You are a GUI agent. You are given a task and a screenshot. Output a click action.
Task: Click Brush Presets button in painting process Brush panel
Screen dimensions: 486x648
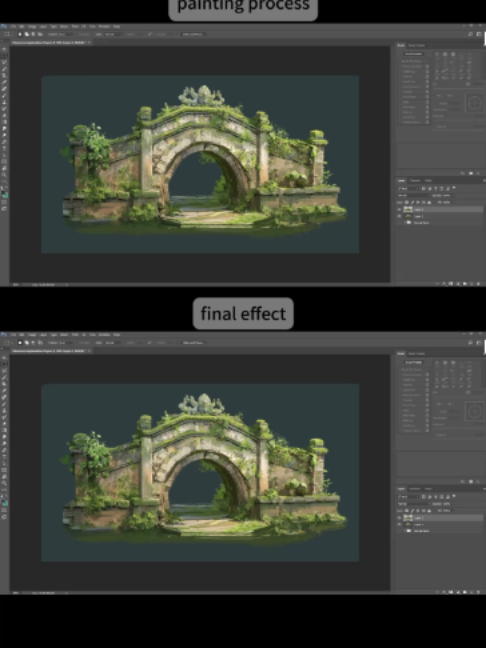pos(413,54)
